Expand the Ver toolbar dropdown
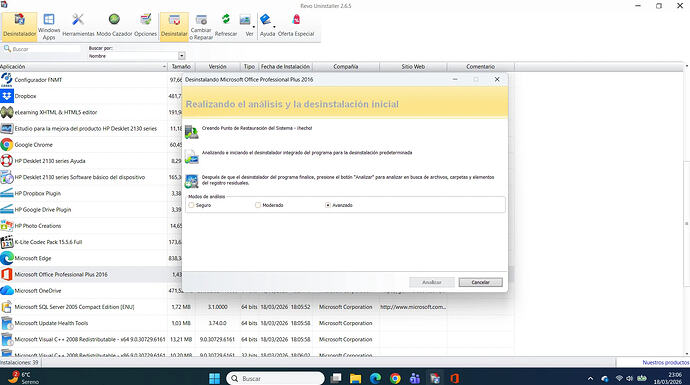This screenshot has width=690, height=385. (253, 27)
